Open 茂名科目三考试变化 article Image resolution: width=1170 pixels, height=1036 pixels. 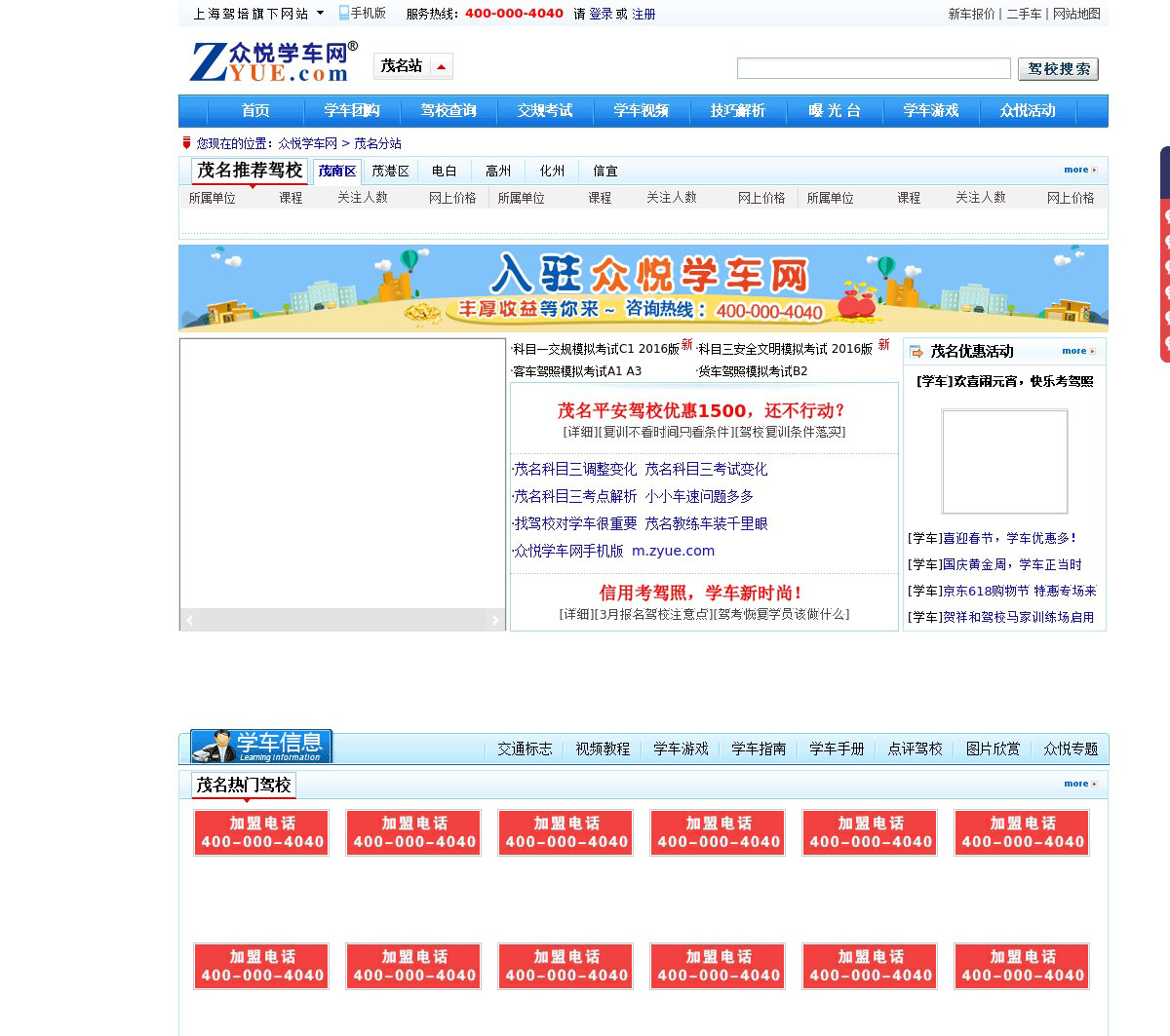tap(706, 469)
